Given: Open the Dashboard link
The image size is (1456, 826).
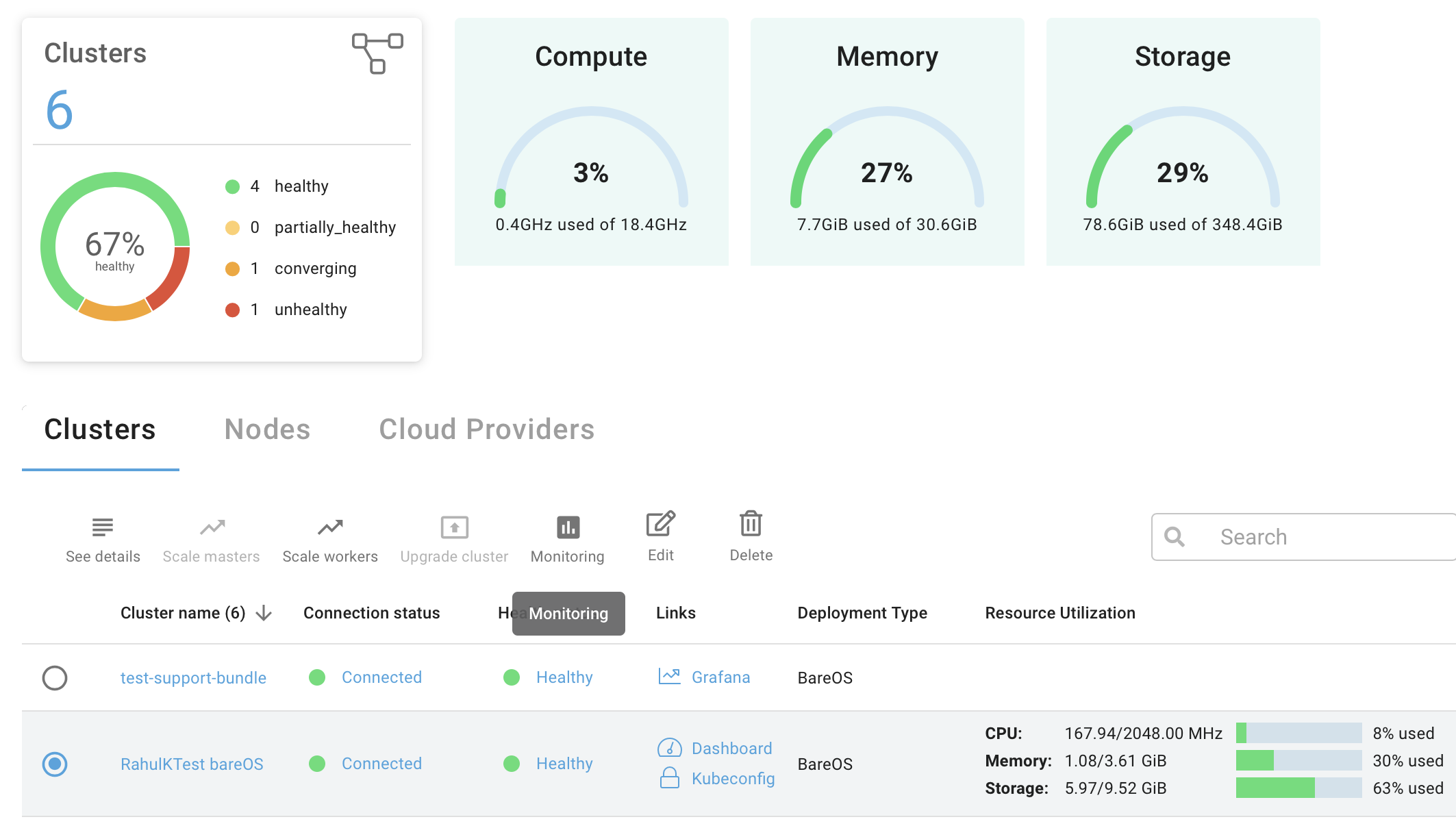Looking at the screenshot, I should point(731,749).
